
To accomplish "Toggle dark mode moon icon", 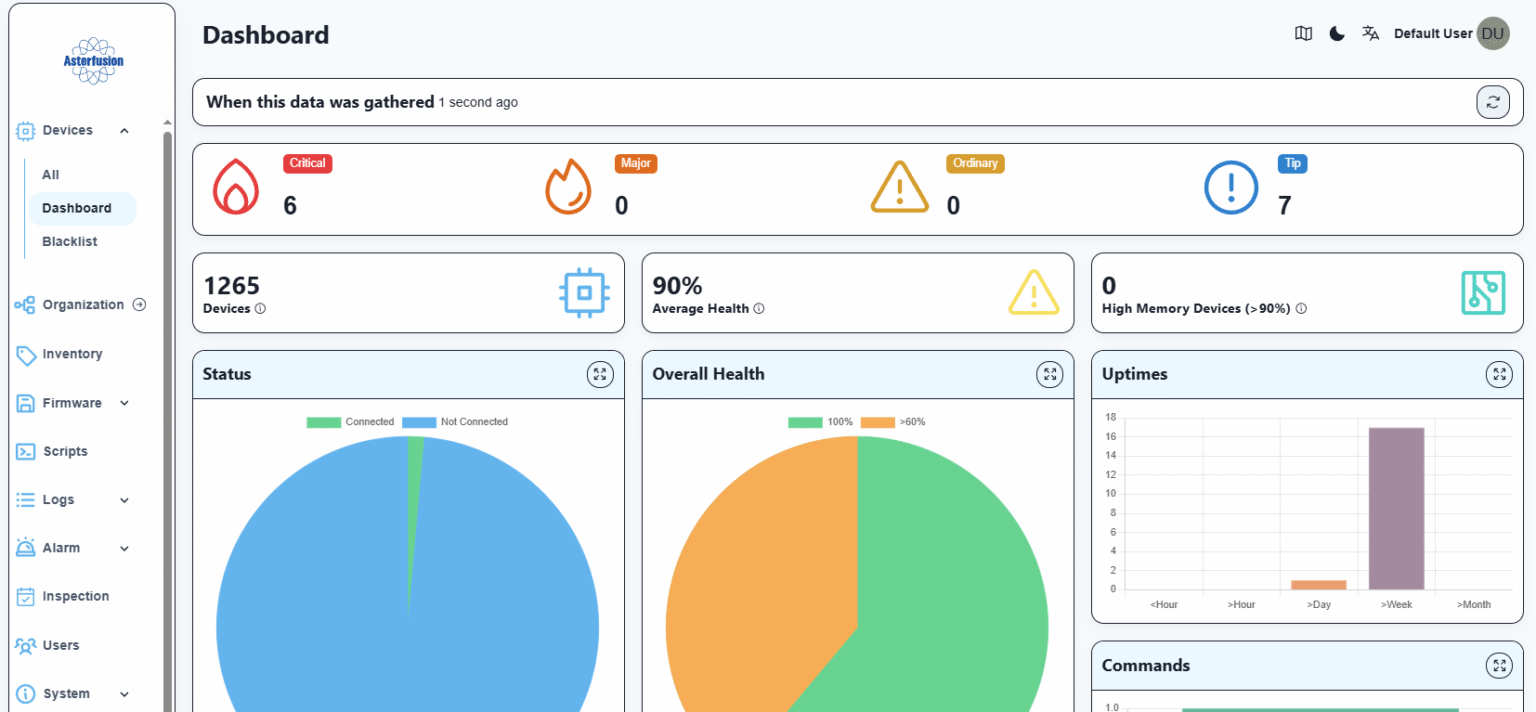I will [1337, 34].
